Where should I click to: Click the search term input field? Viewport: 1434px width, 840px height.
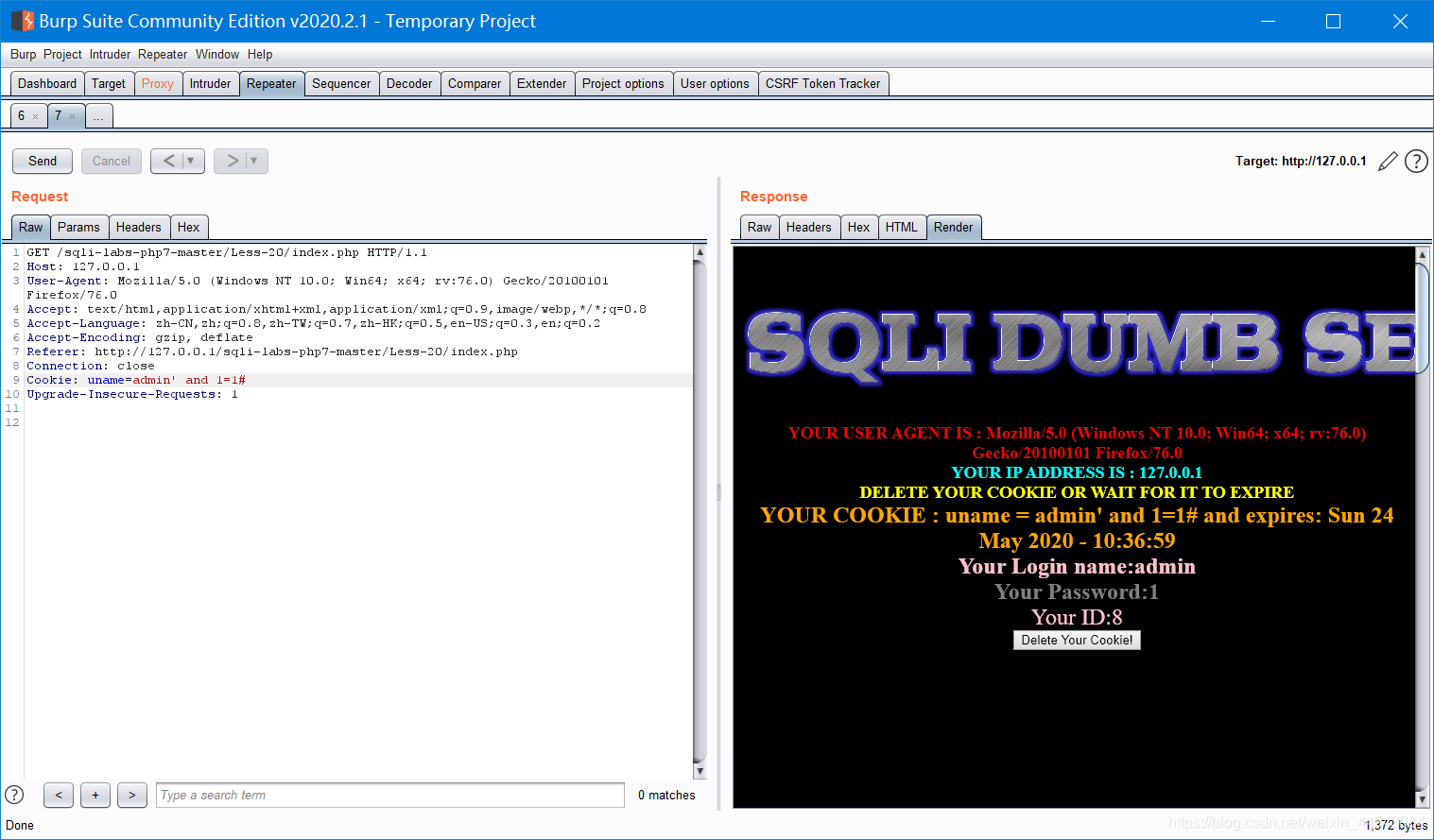[x=390, y=795]
